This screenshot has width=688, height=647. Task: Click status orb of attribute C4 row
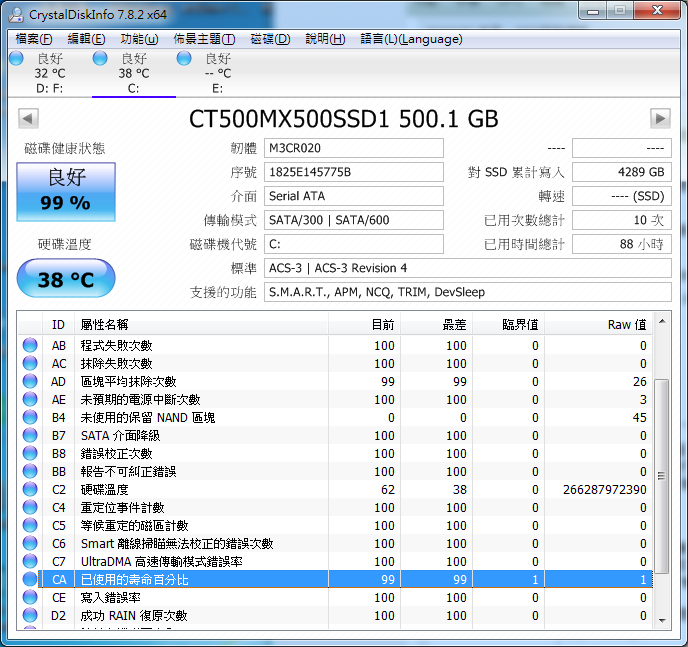pyautogui.click(x=30, y=507)
